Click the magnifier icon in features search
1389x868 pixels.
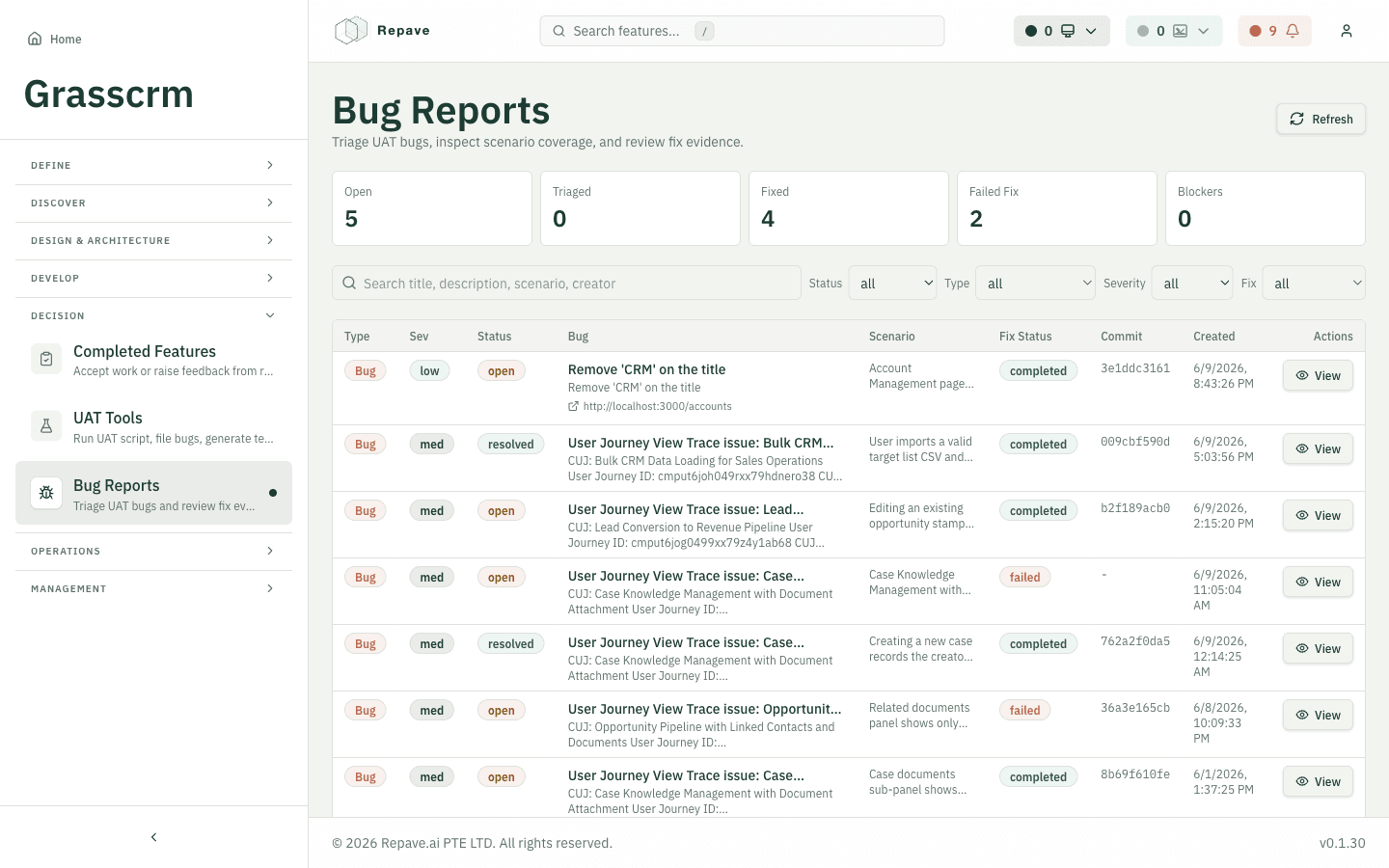point(558,31)
